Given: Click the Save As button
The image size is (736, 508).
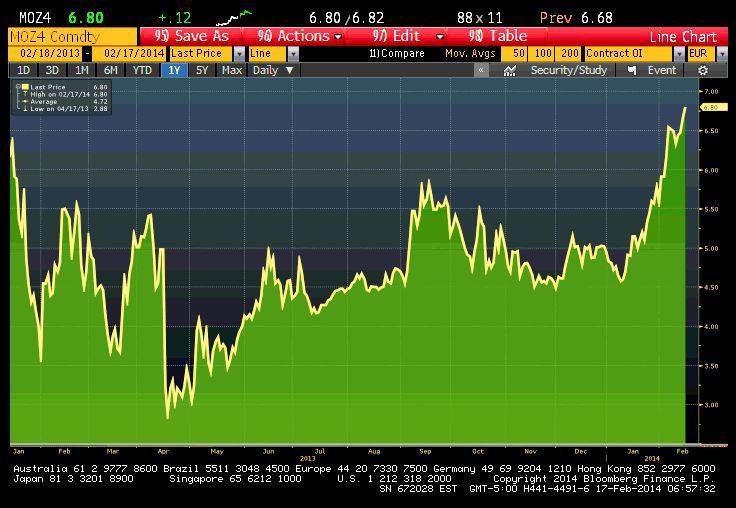Looking at the screenshot, I should click(192, 36).
